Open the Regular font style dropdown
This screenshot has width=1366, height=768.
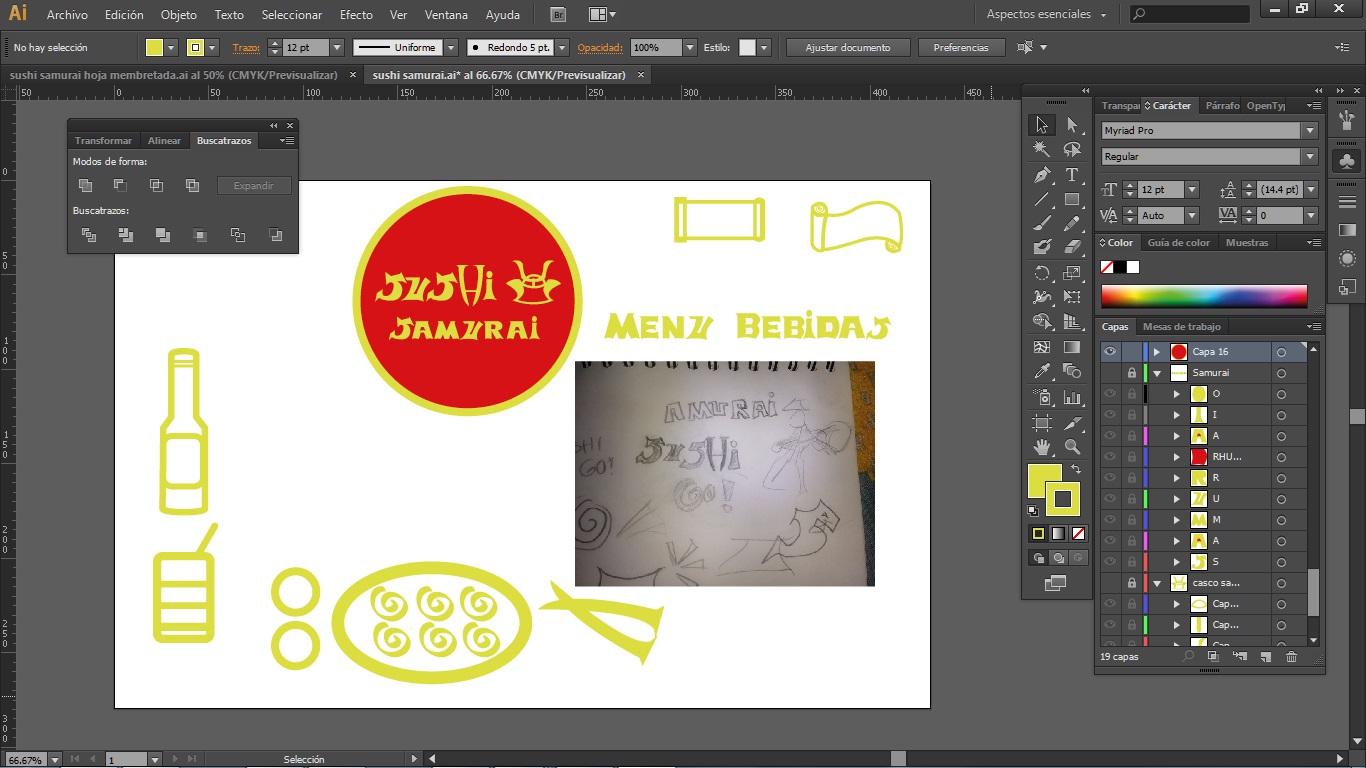(x=1310, y=157)
